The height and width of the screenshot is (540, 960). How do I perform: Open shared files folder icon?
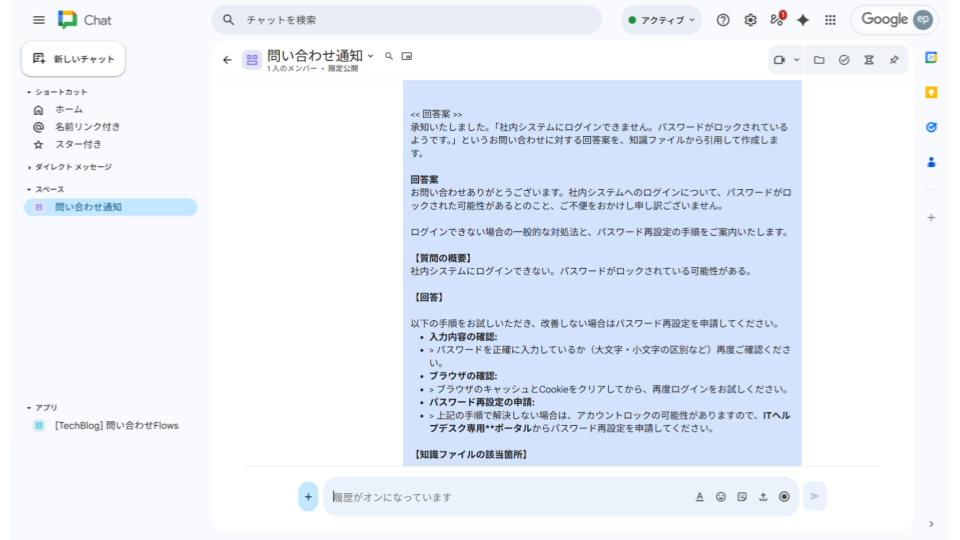(819, 60)
